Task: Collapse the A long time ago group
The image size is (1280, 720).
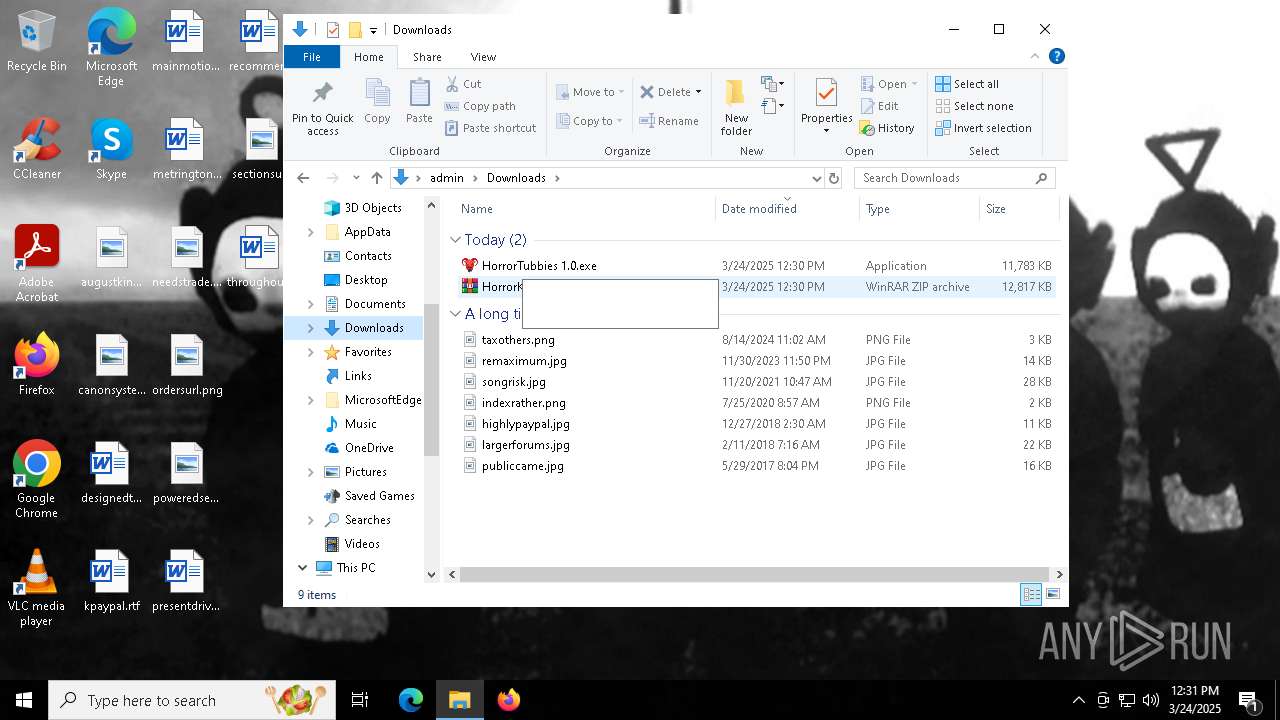Action: [455, 314]
